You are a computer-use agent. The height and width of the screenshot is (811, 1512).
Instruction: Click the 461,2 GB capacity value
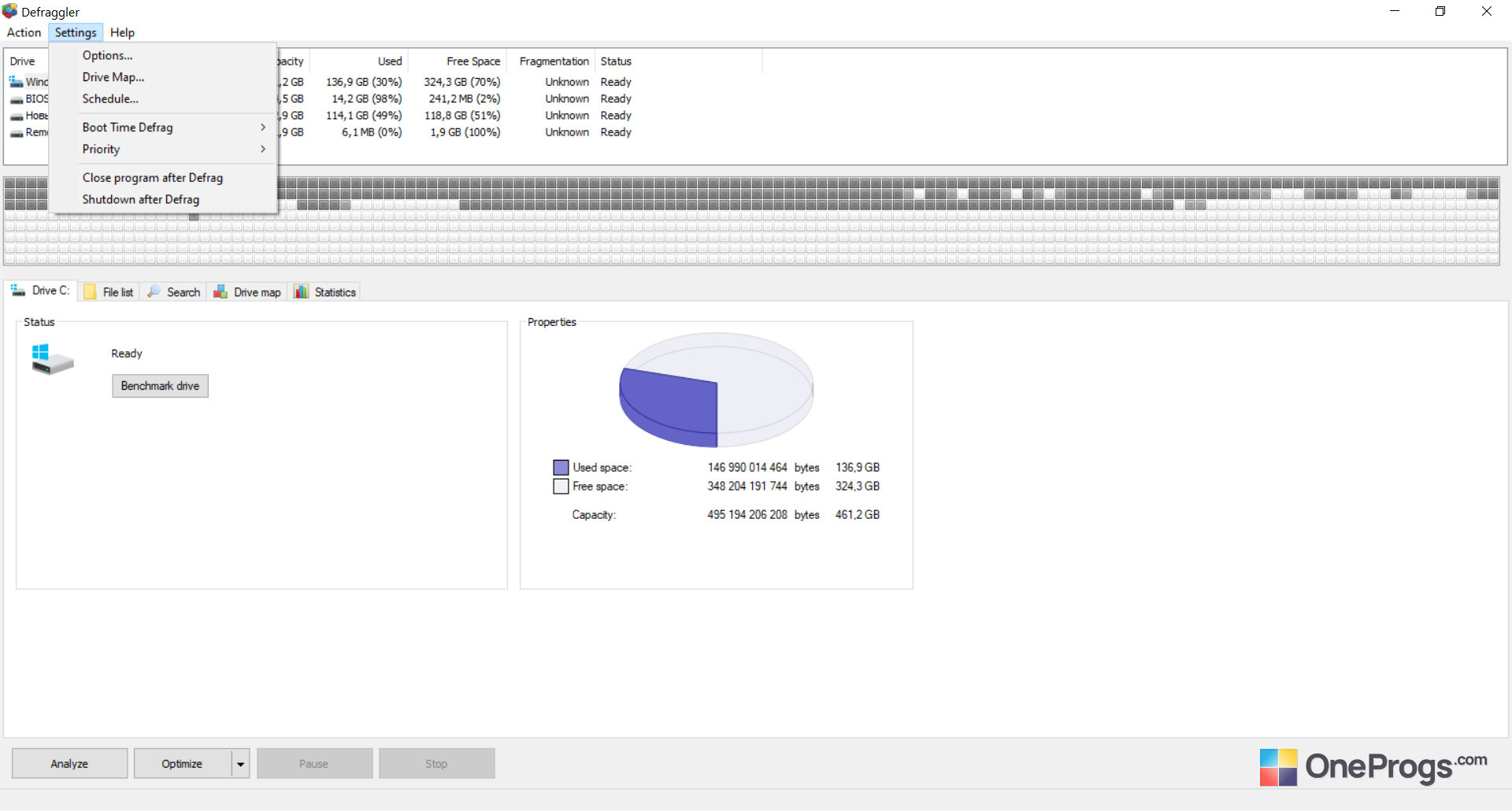tap(858, 515)
